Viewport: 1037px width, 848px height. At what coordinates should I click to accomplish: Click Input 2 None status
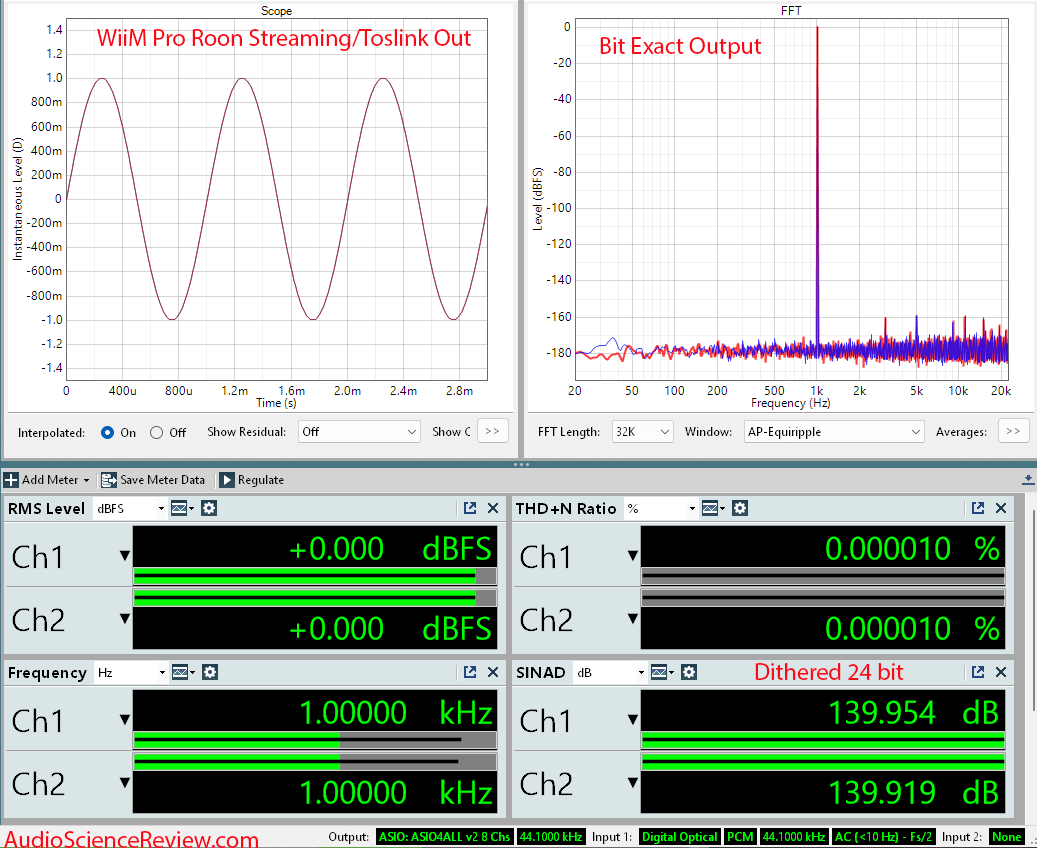1007,837
